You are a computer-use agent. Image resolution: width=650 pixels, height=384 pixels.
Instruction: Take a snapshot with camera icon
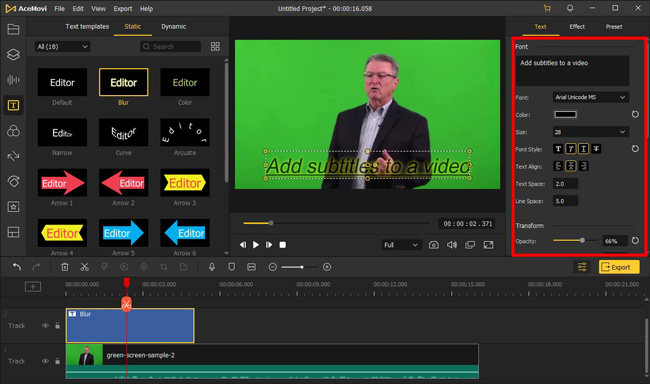click(x=434, y=245)
